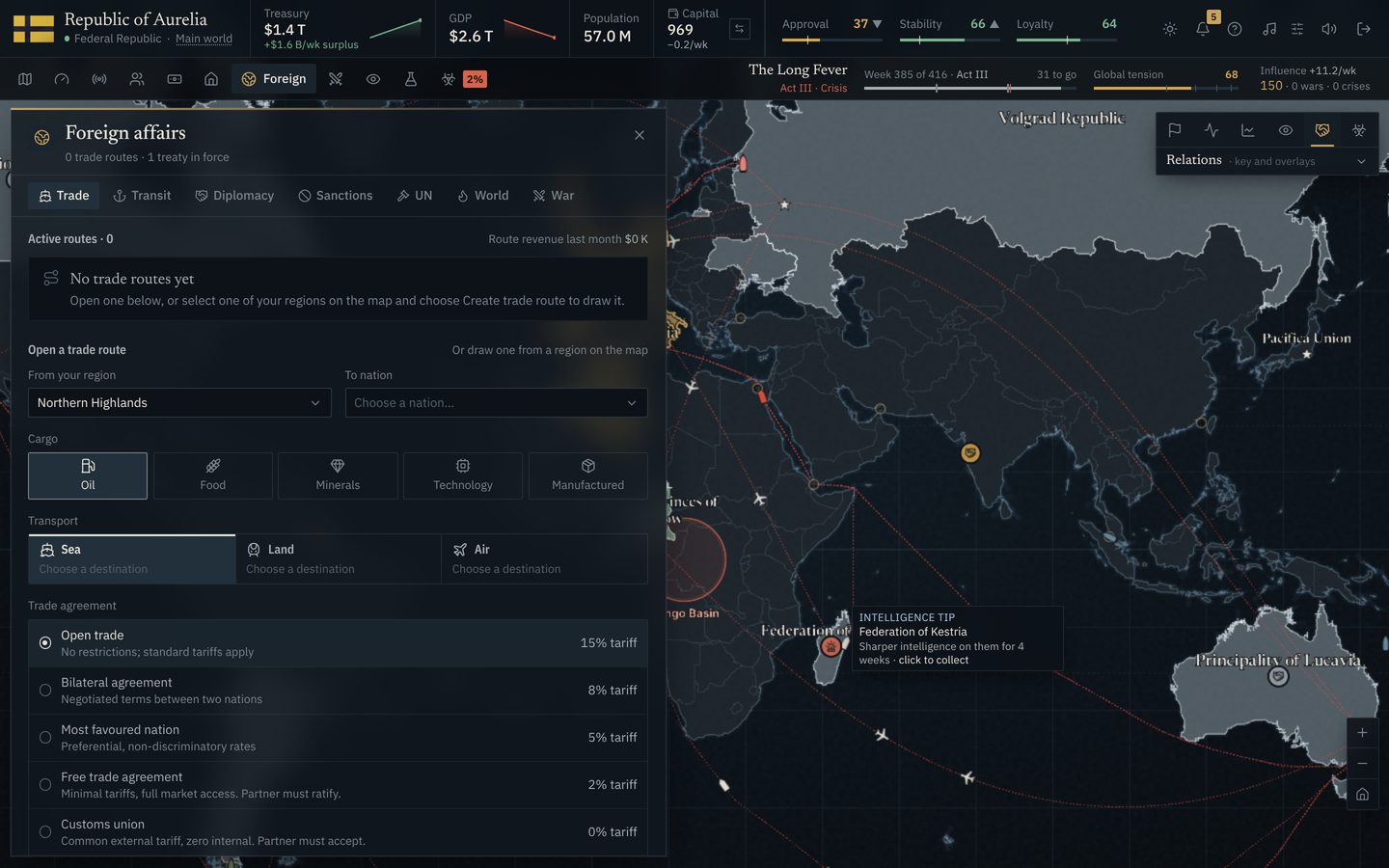Select the Most favoured nation option
Image resolution: width=1389 pixels, height=868 pixels.
click(338, 738)
